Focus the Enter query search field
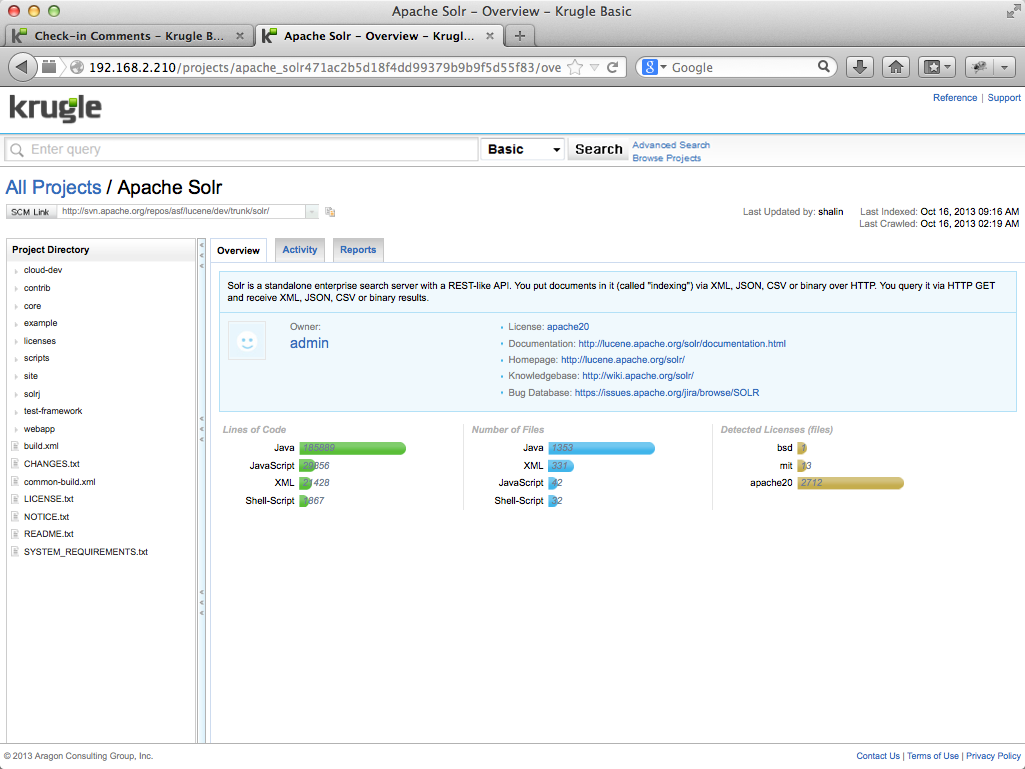 242,149
